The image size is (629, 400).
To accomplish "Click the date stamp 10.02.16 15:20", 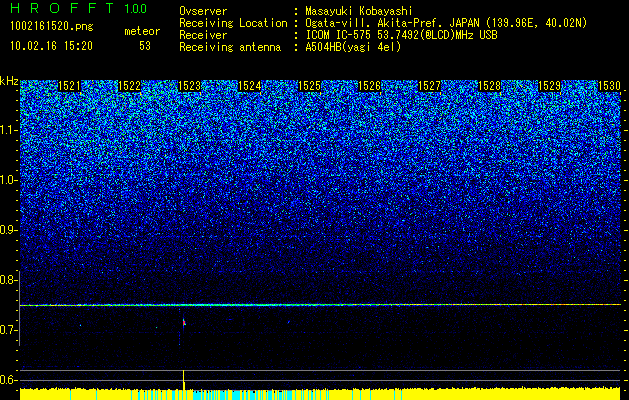I will click(51, 46).
